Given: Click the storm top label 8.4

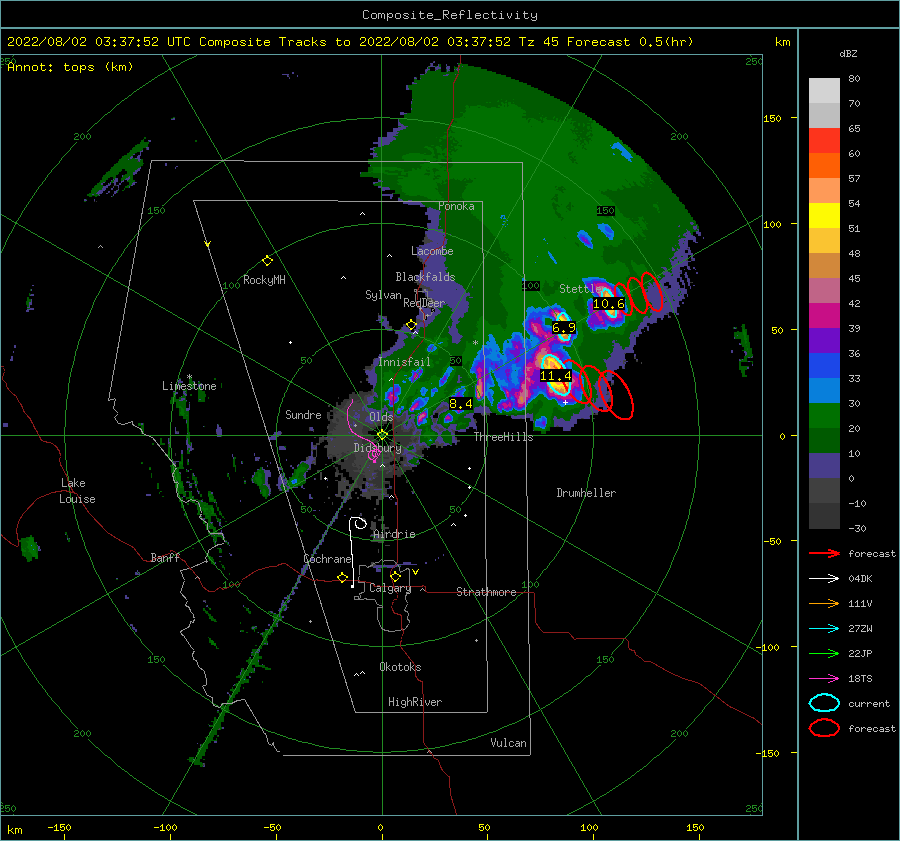Looking at the screenshot, I should pos(461,404).
